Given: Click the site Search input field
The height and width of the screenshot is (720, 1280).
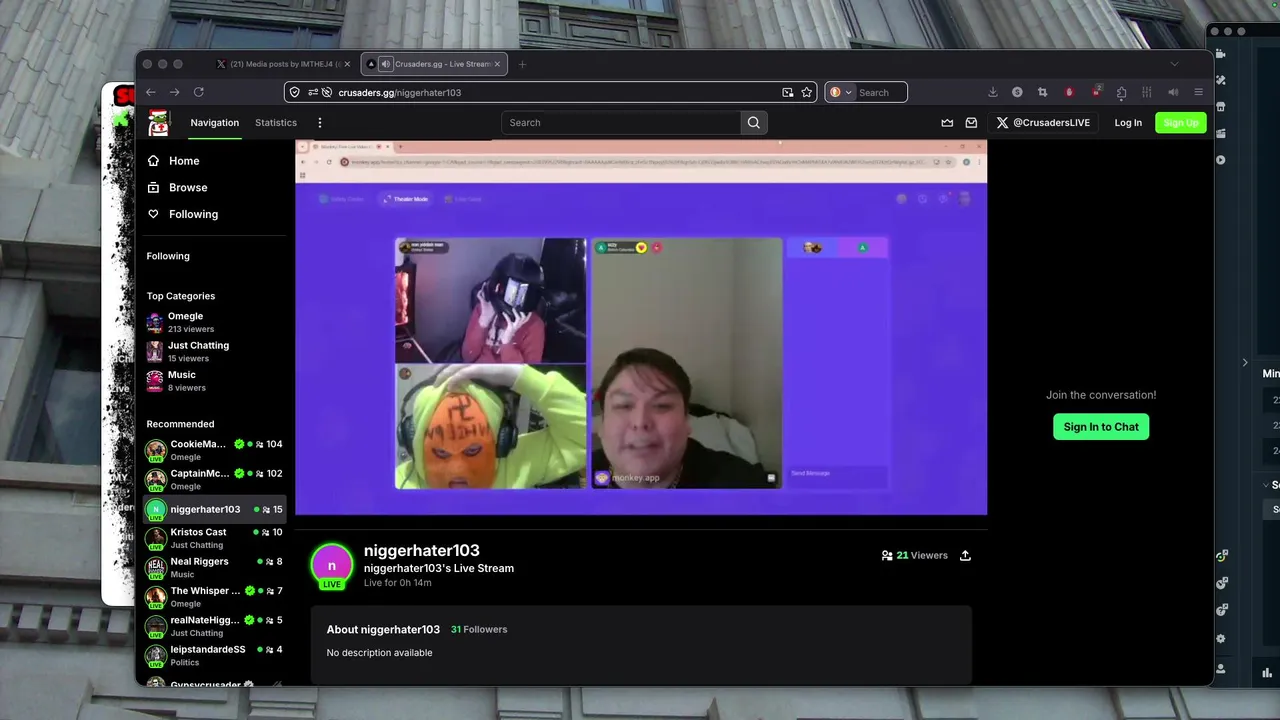Looking at the screenshot, I should click(621, 123).
